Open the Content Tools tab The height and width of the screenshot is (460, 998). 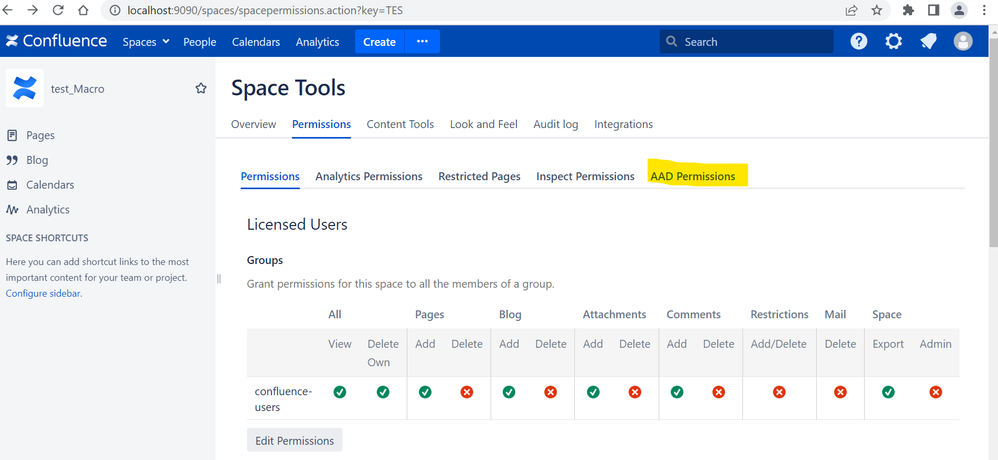tap(400, 124)
